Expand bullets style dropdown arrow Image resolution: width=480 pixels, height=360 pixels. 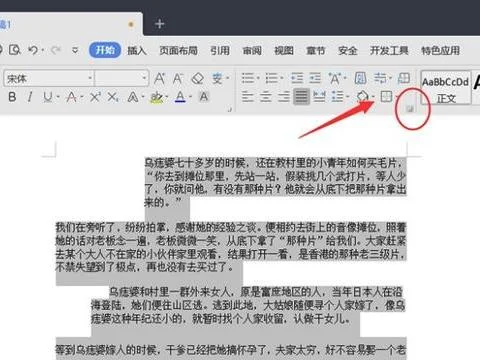258,79
